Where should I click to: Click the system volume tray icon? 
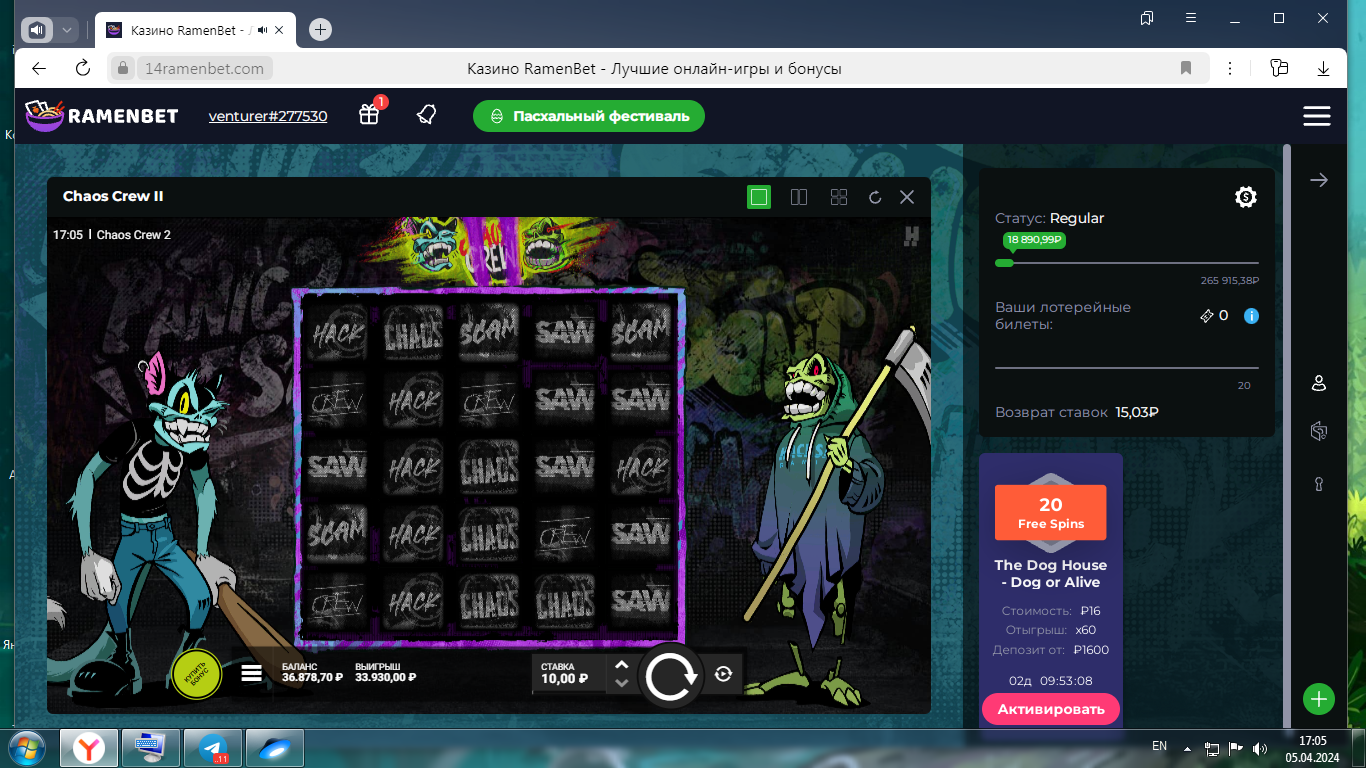point(1259,747)
